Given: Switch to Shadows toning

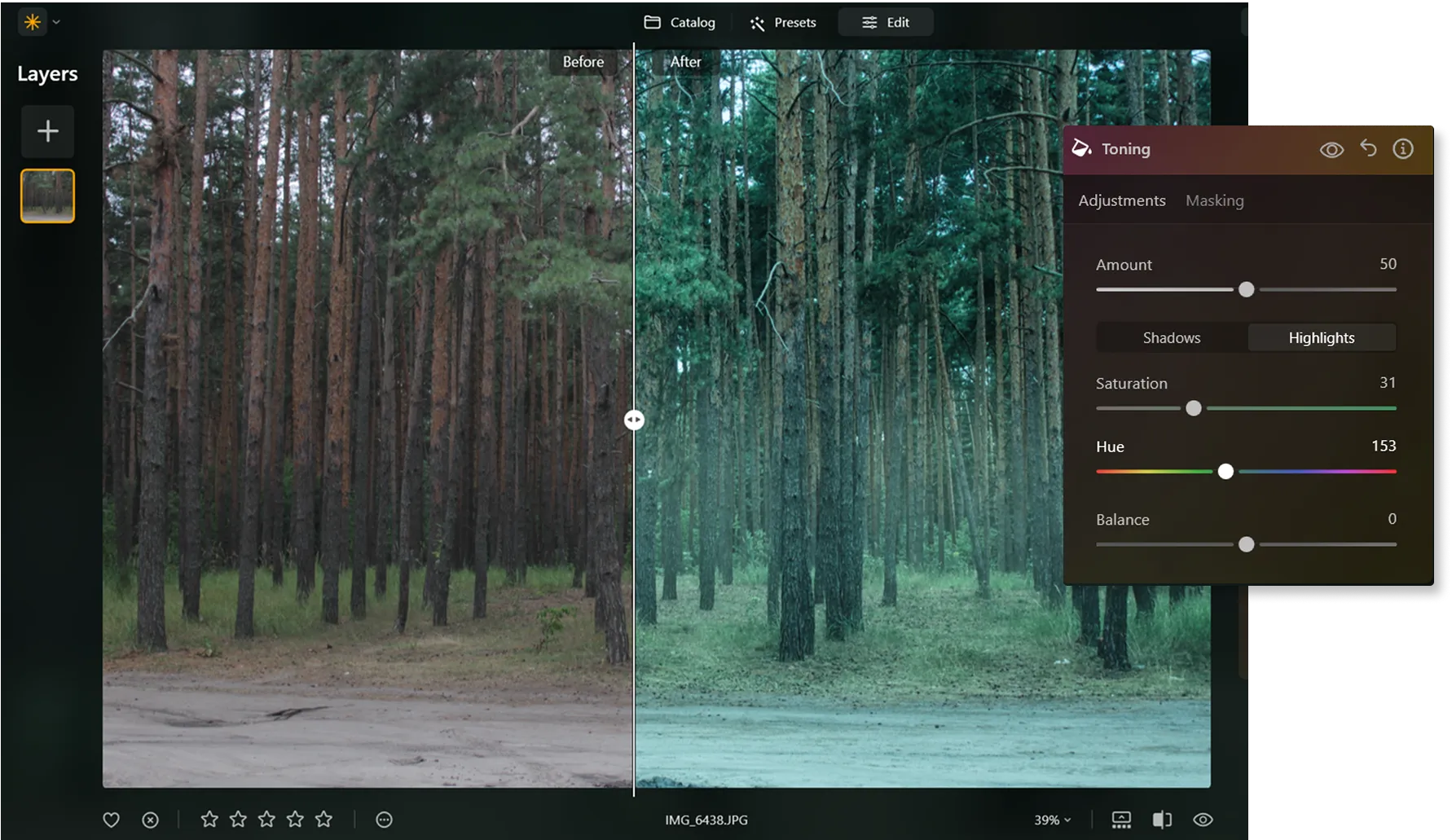Looking at the screenshot, I should (x=1172, y=337).
